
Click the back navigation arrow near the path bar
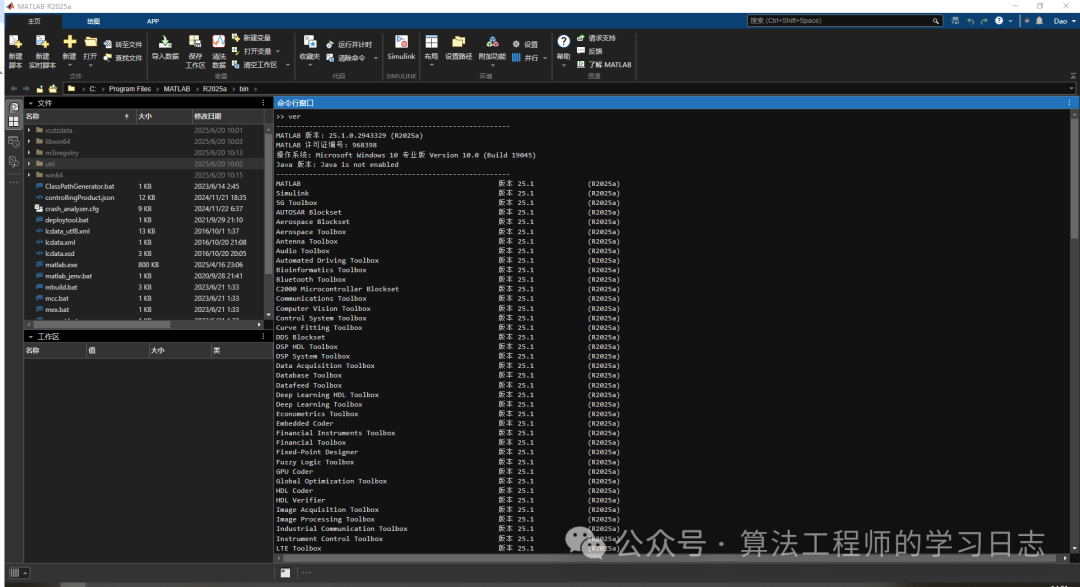[x=14, y=89]
